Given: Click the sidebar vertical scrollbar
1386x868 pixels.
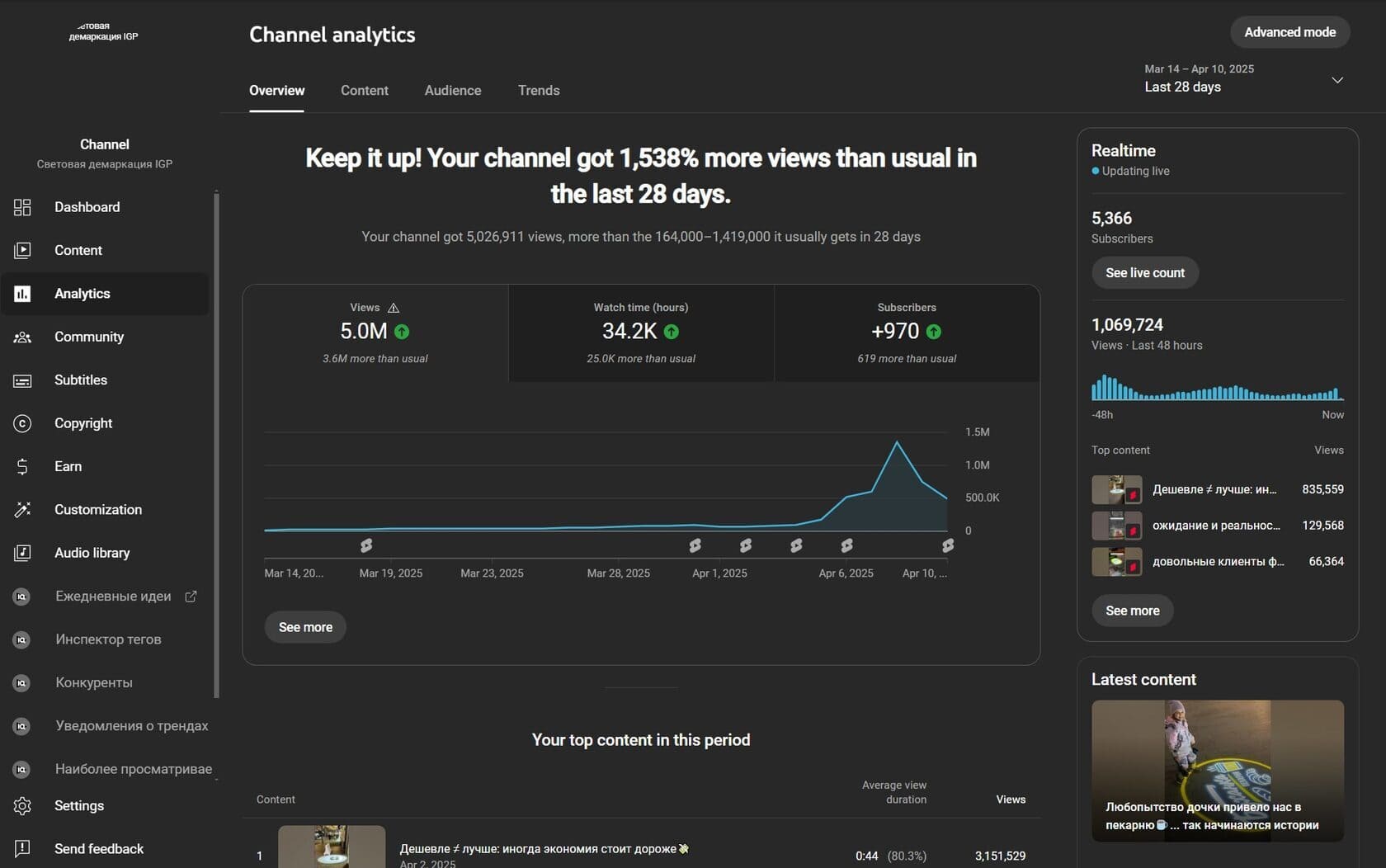Looking at the screenshot, I should coord(216,444).
